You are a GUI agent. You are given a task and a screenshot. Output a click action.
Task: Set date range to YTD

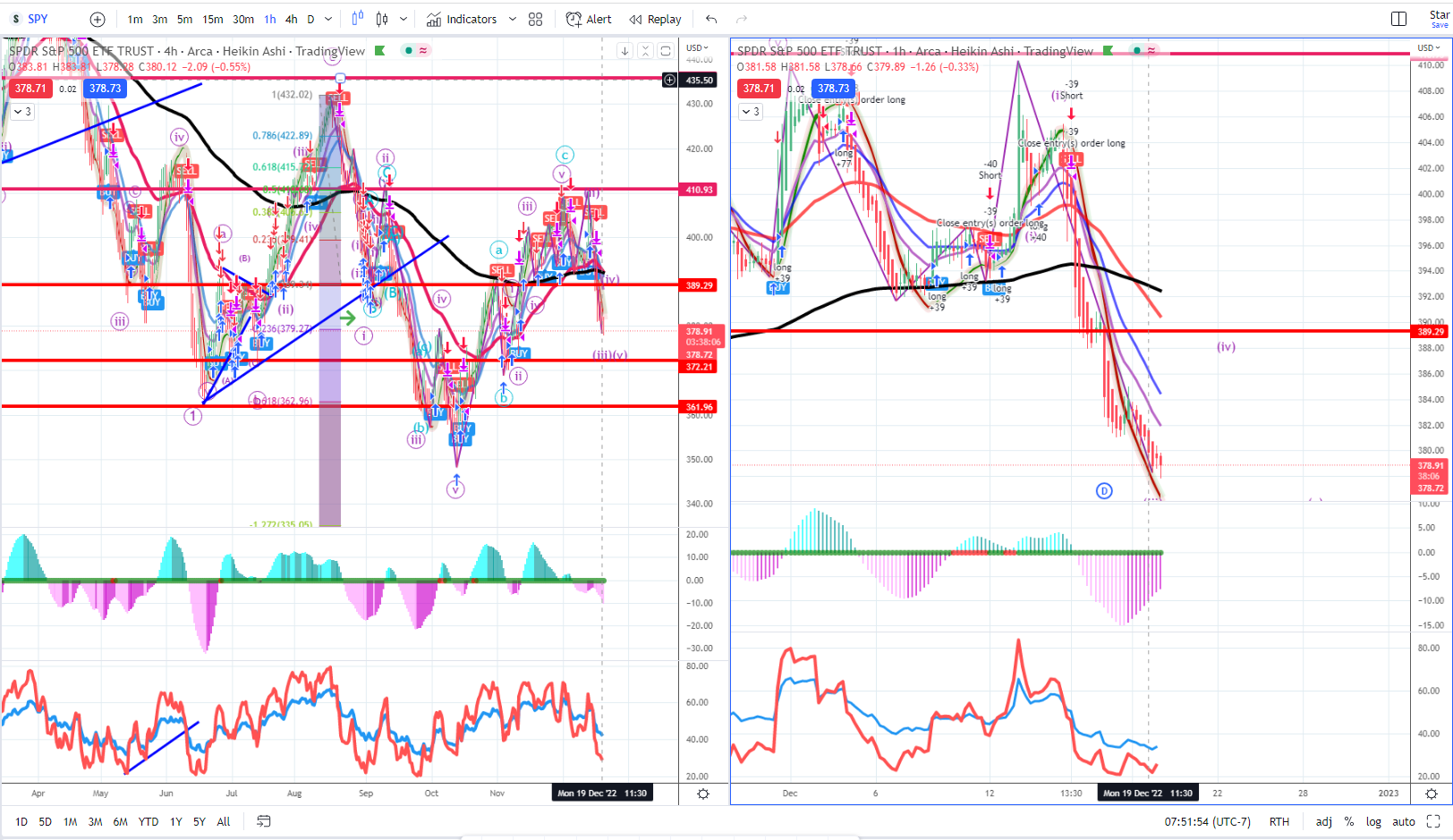(149, 821)
